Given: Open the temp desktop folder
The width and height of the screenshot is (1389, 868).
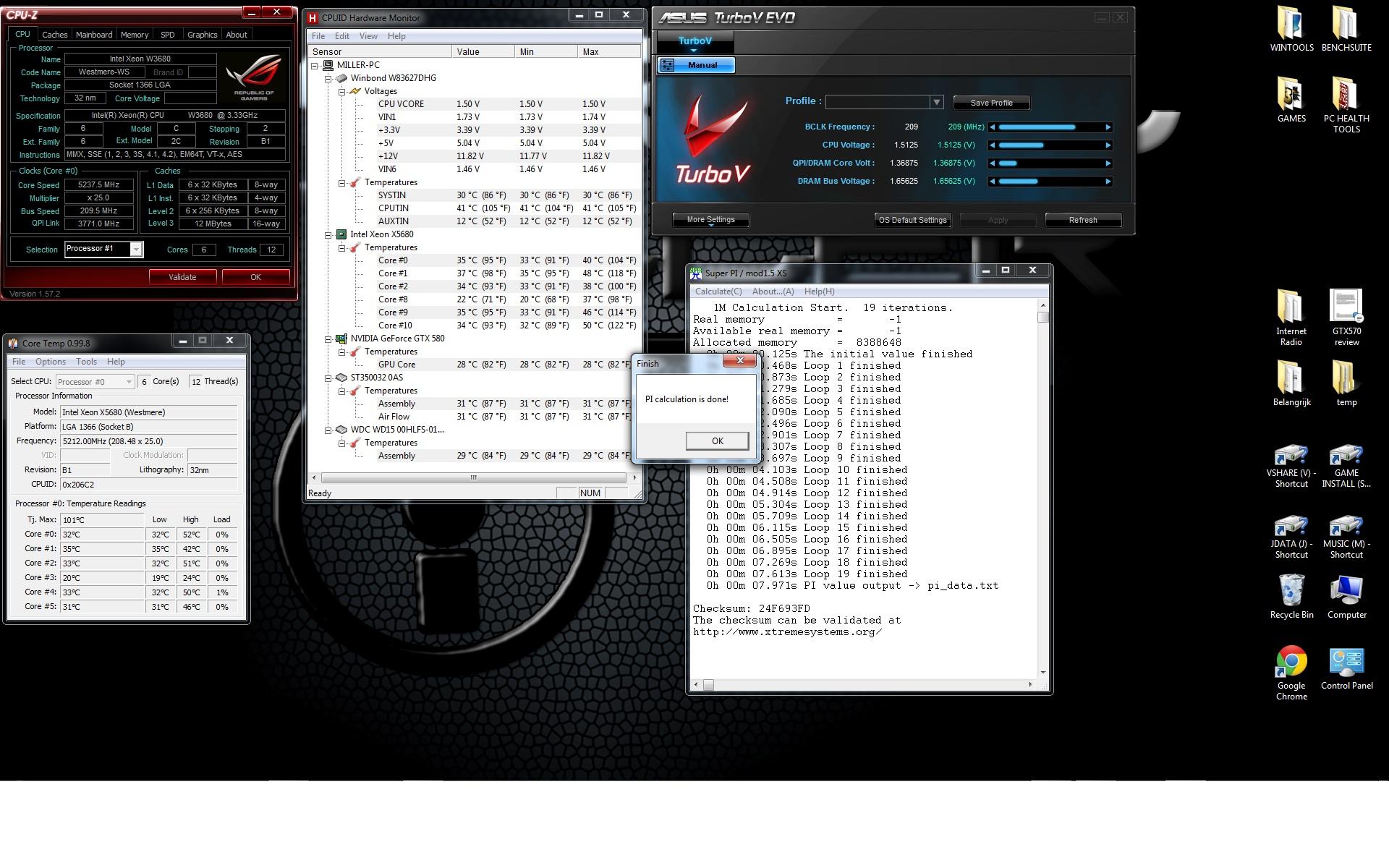Looking at the screenshot, I should (x=1346, y=383).
